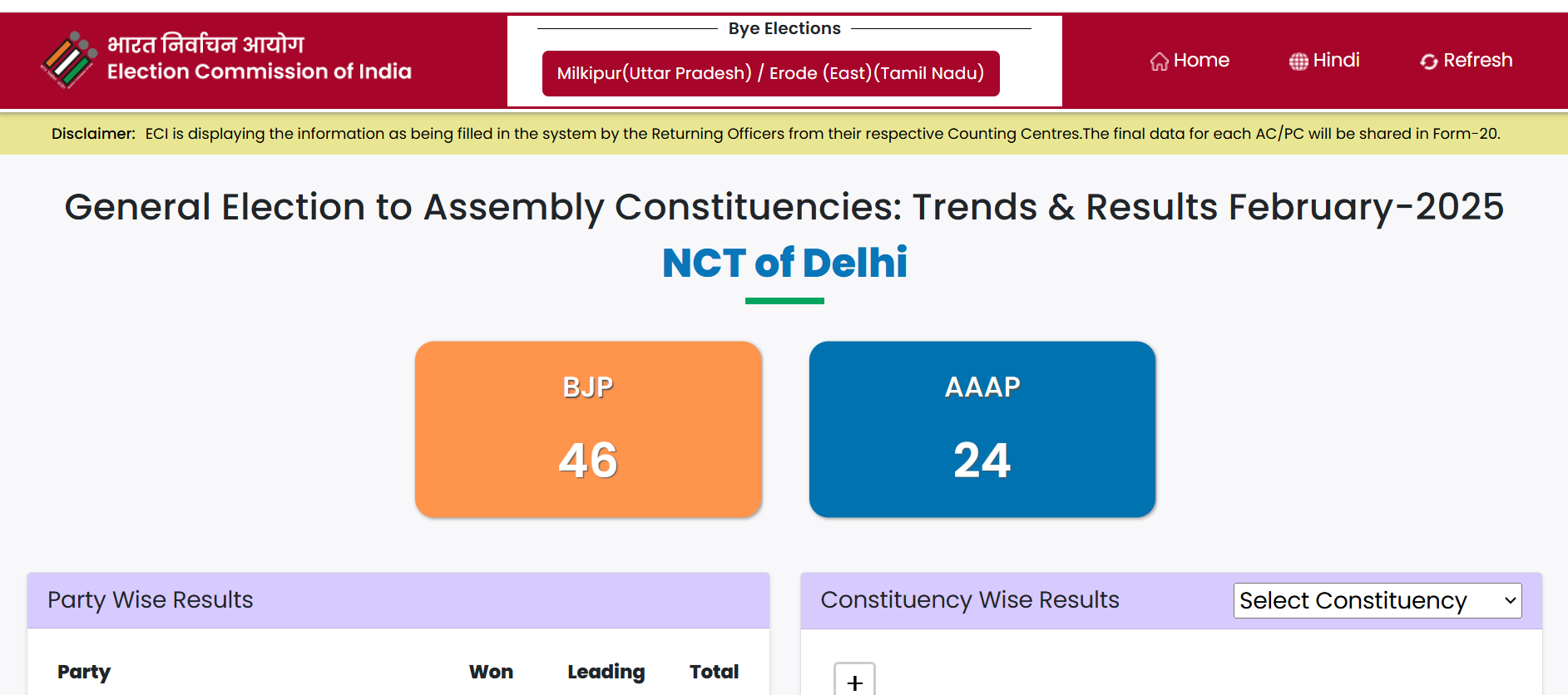
Task: Click the Refresh circular arrow icon
Action: coord(1429,62)
